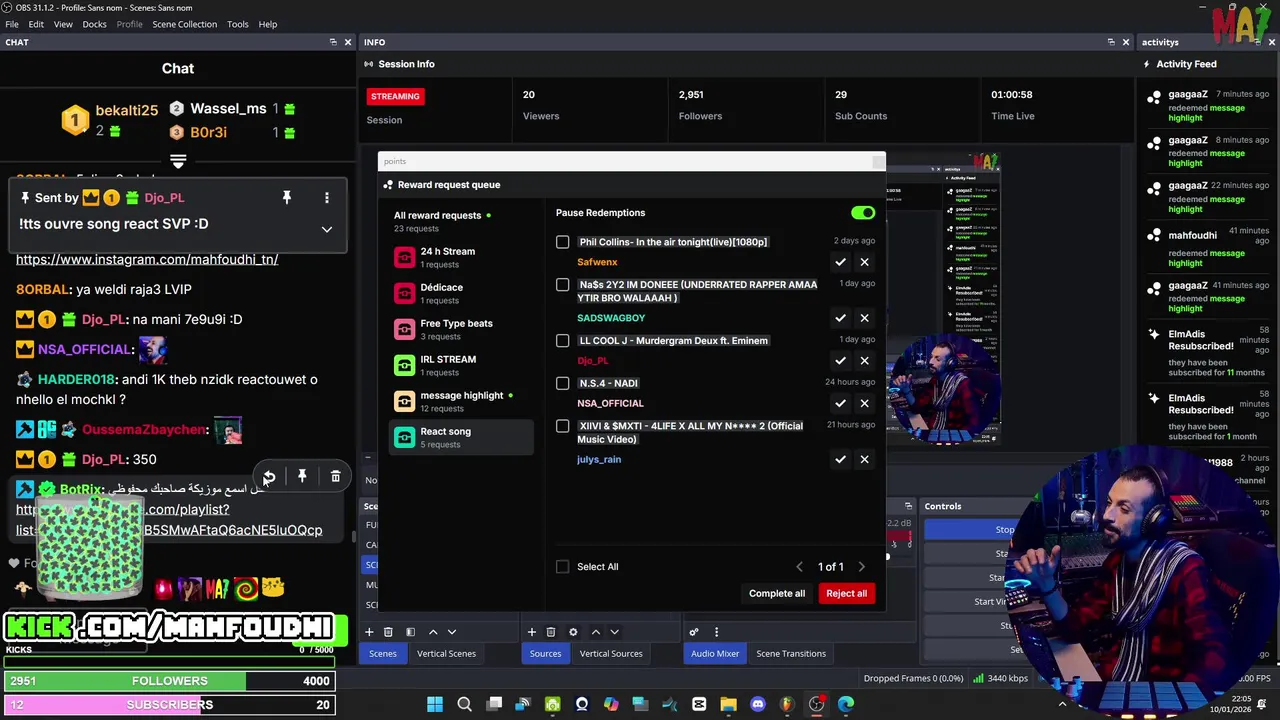This screenshot has height=720, width=1280.
Task: Collapse the chat leaderboard handle
Action: [178, 160]
